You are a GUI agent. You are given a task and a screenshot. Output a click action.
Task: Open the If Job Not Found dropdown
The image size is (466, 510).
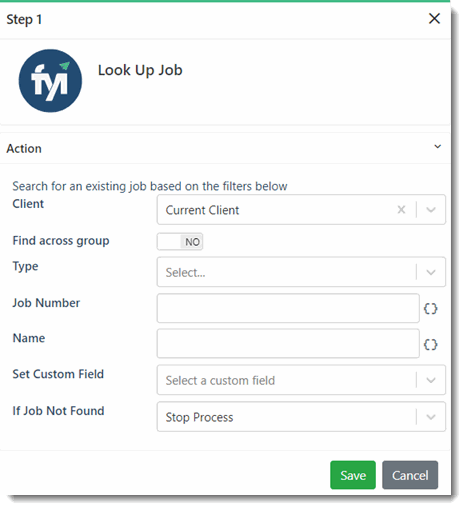(431, 417)
